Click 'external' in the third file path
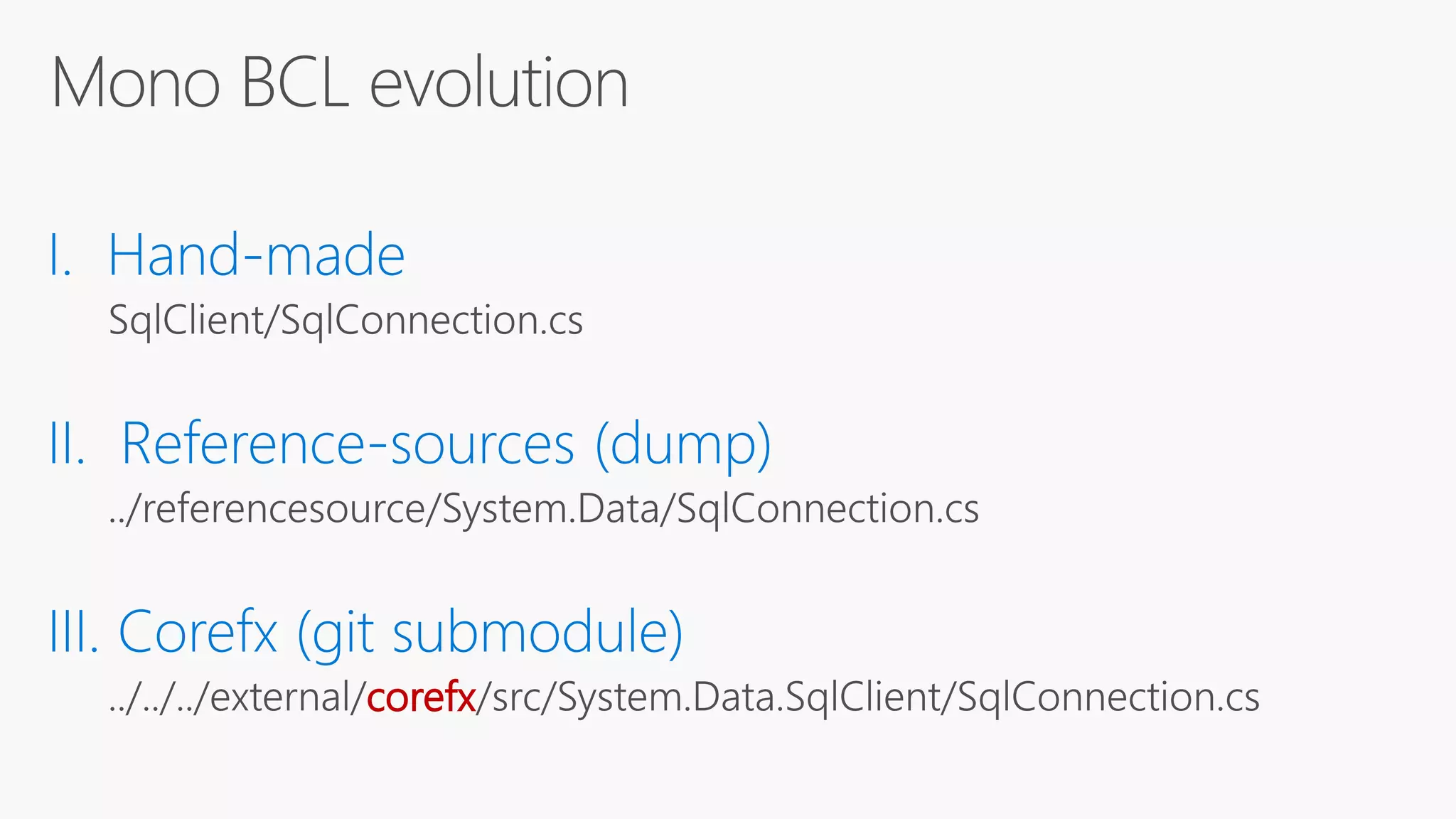The image size is (1456, 819). click(288, 697)
